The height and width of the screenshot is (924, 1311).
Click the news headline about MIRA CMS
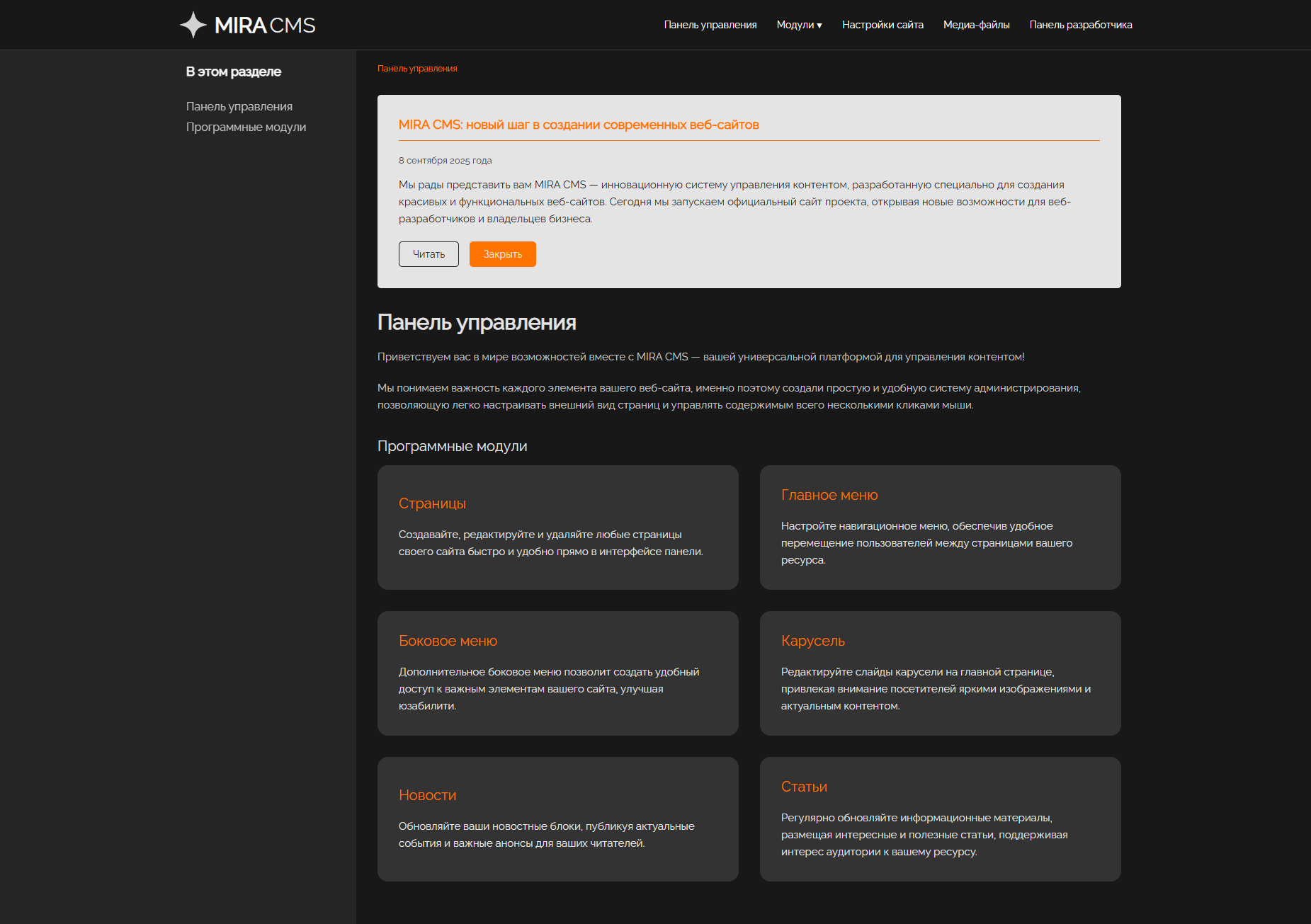pos(578,125)
